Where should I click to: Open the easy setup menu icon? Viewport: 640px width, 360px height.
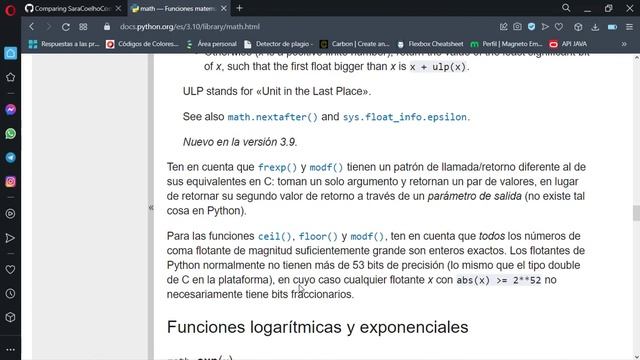coord(629,27)
